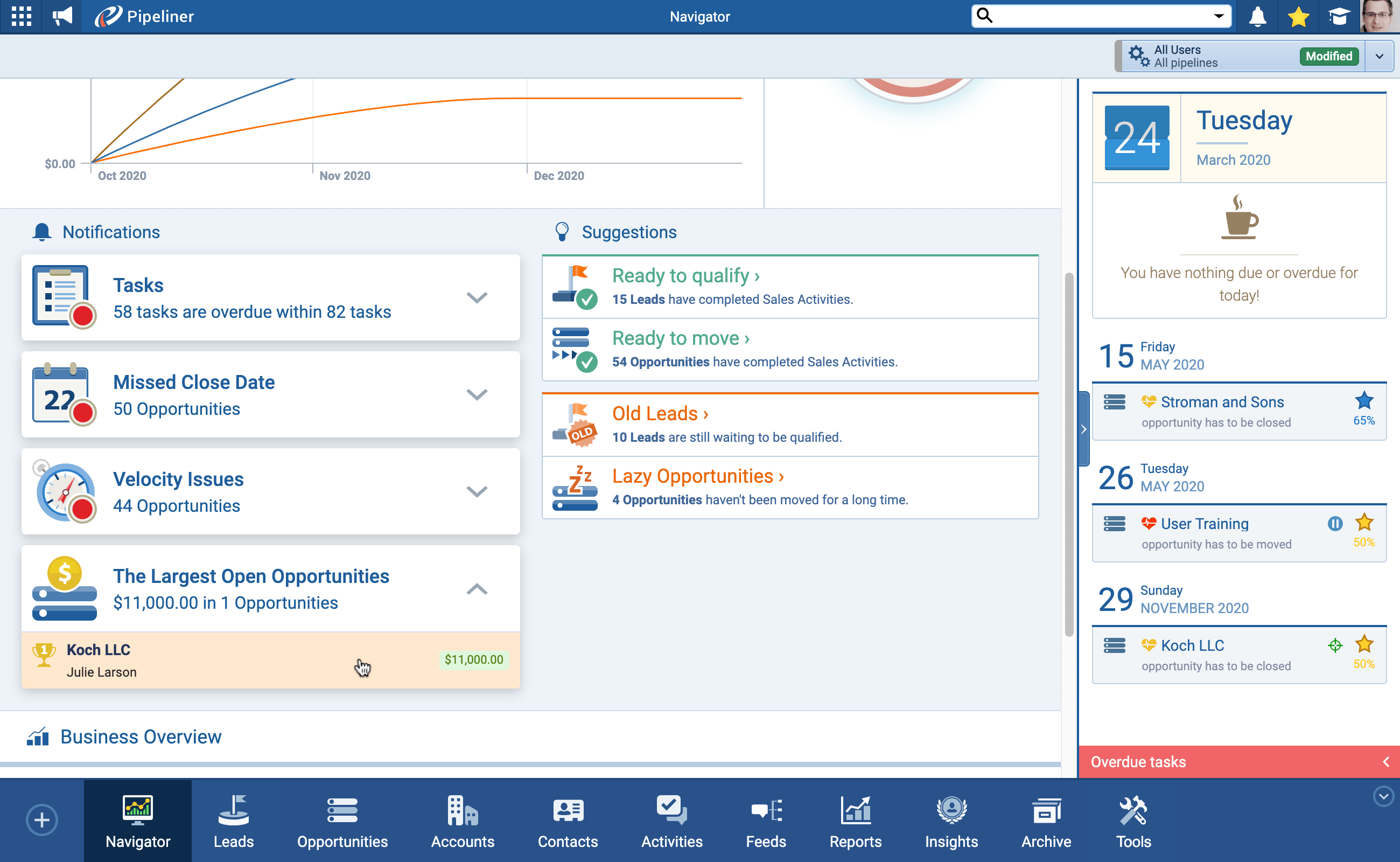Click the search input field
1400x862 pixels.
(1100, 16)
